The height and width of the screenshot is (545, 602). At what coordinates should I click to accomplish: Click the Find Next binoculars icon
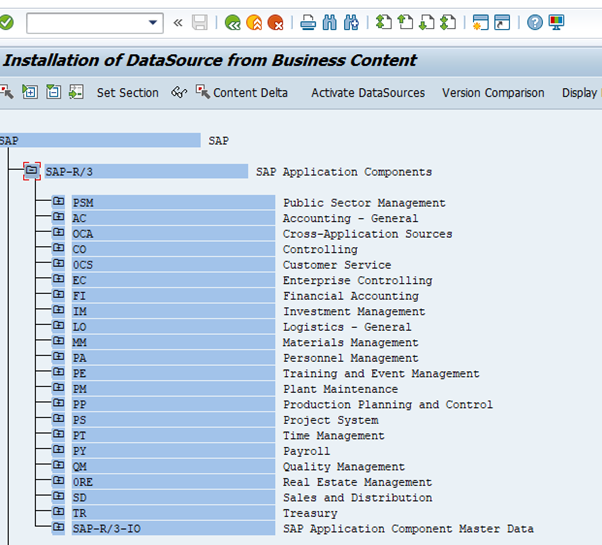(x=351, y=23)
